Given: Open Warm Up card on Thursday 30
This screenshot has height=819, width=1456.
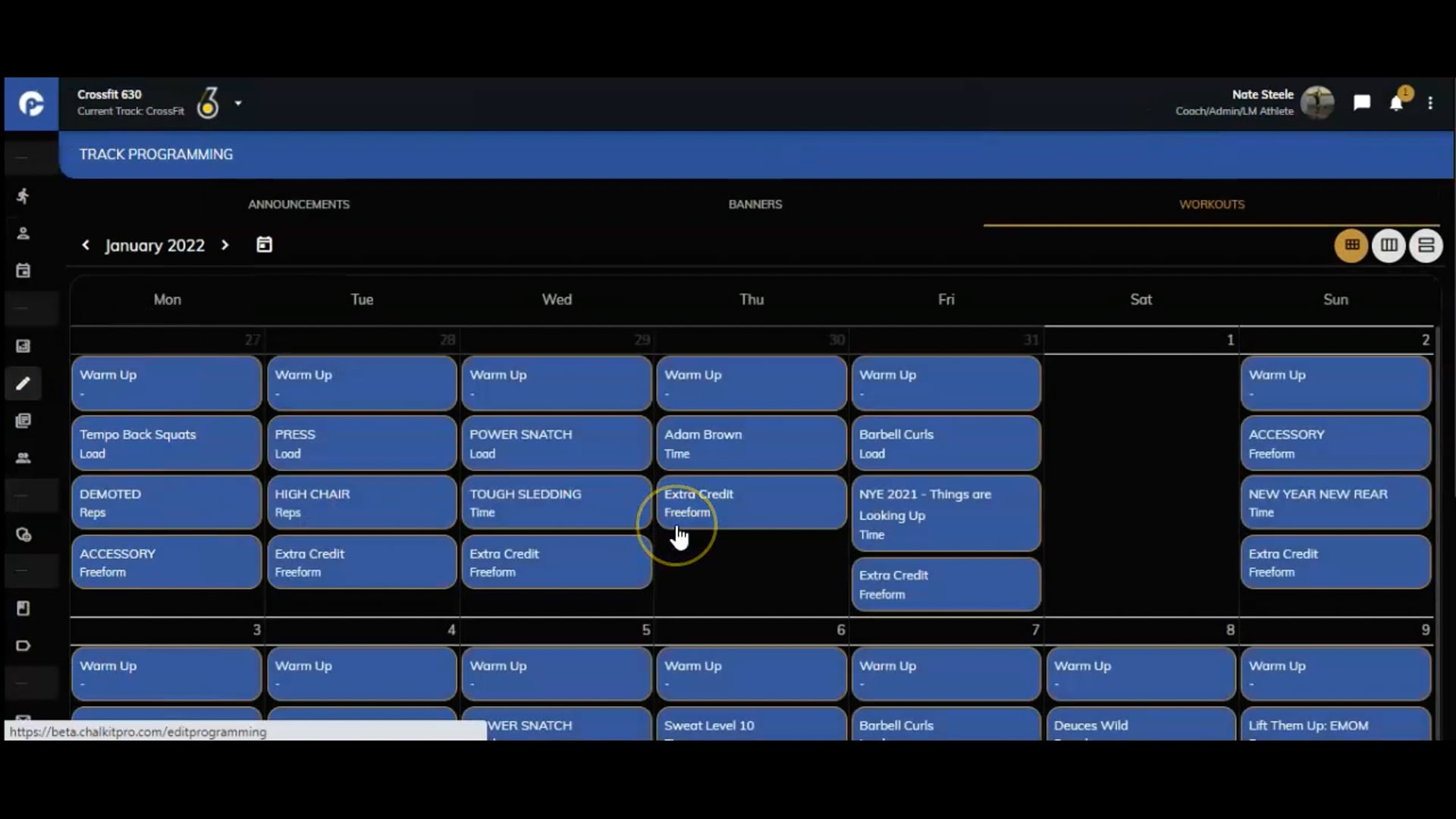Looking at the screenshot, I should point(752,384).
